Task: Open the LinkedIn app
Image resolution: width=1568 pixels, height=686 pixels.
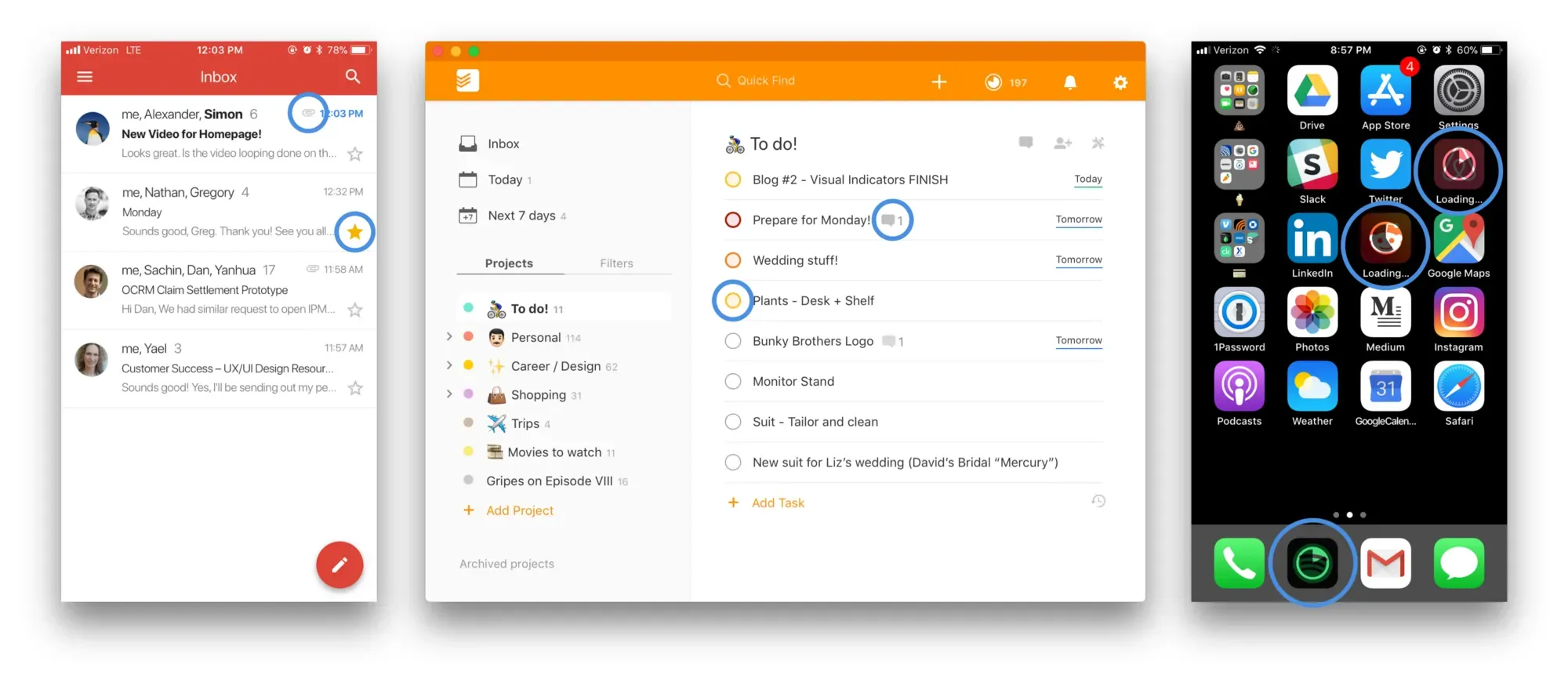Action: click(1312, 238)
